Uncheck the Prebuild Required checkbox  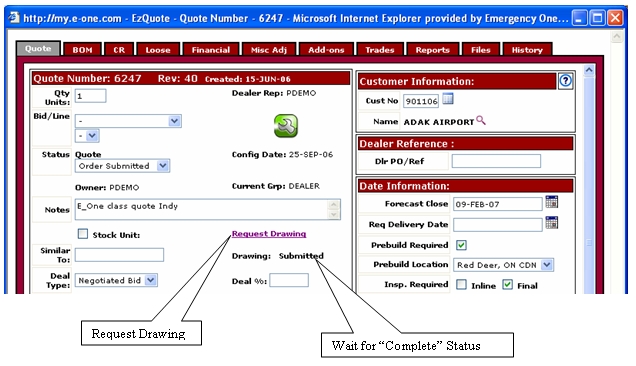[x=461, y=245]
